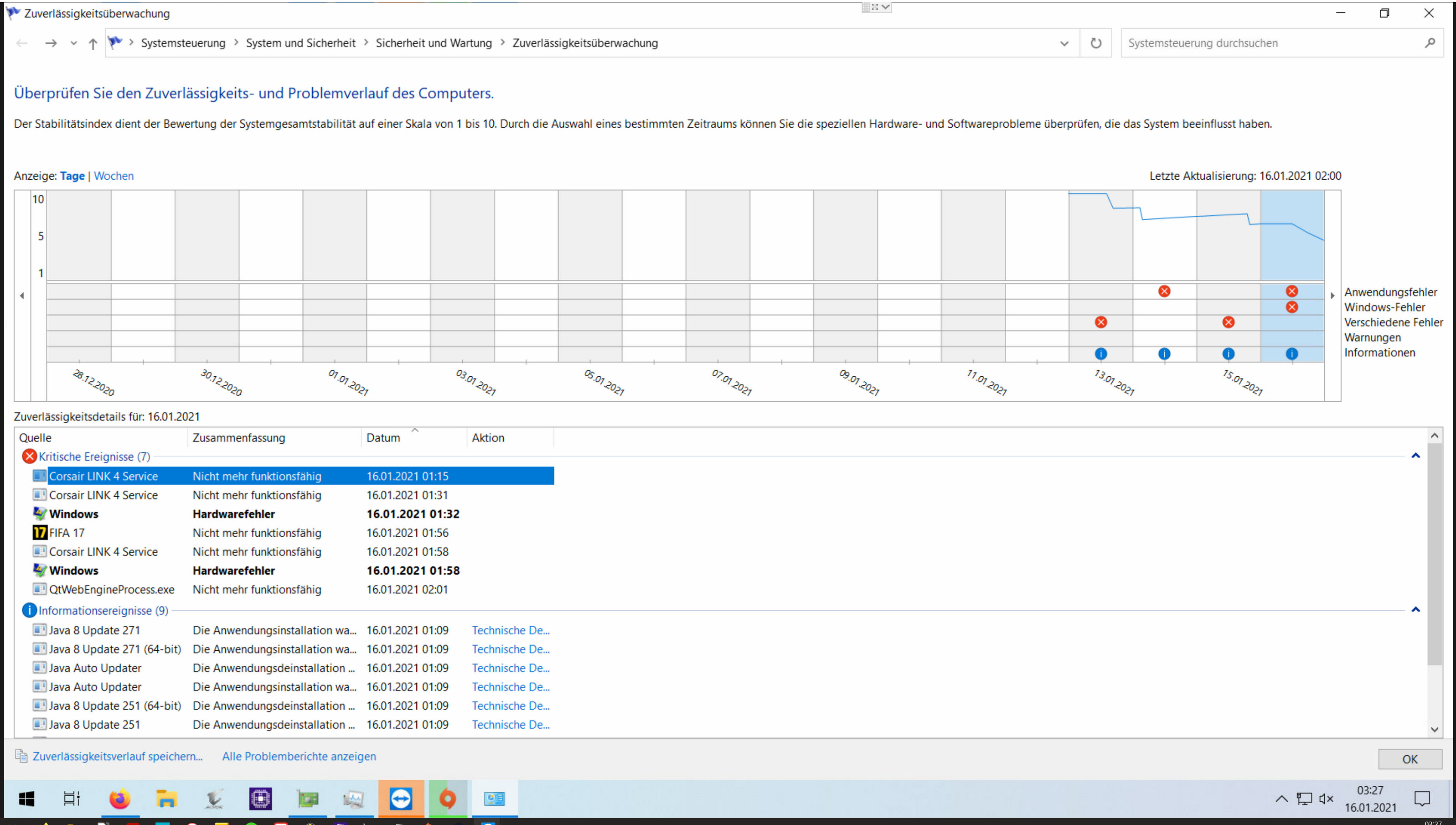The image size is (1456, 825).
Task: Click the details list vertical scrollbar
Action: pyautogui.click(x=1435, y=555)
